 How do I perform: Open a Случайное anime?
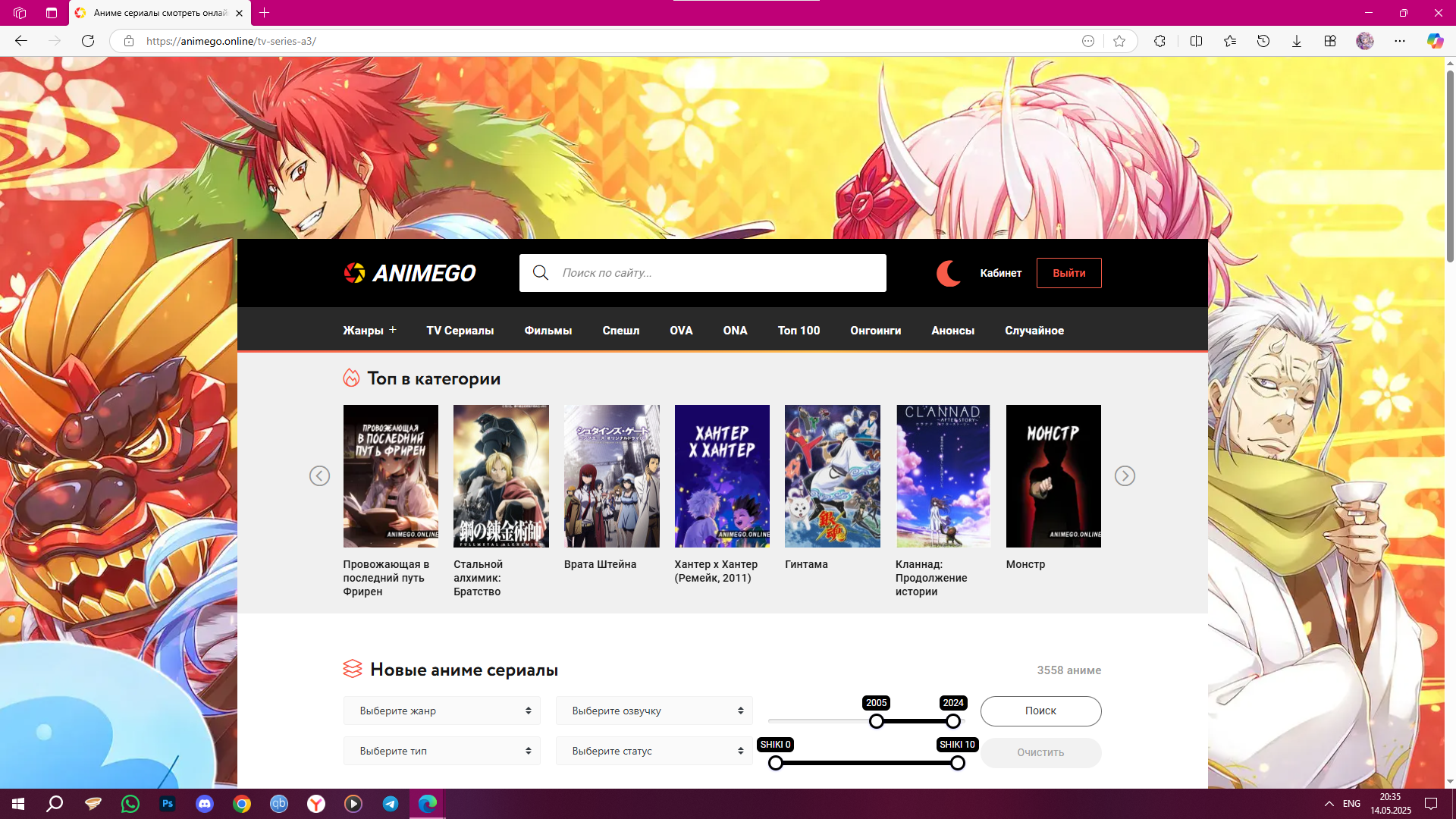1034,331
